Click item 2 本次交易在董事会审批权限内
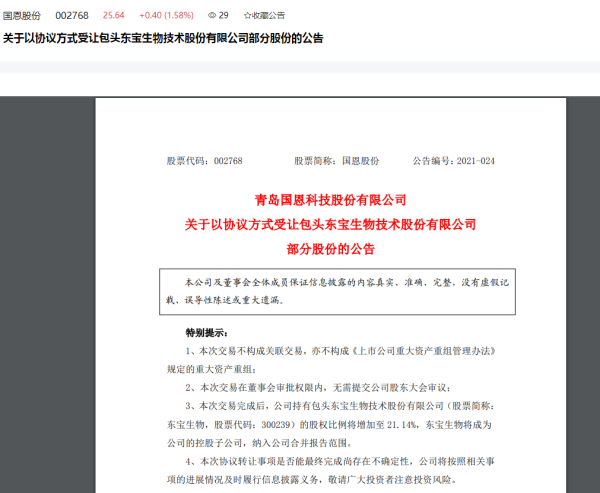 pos(318,388)
